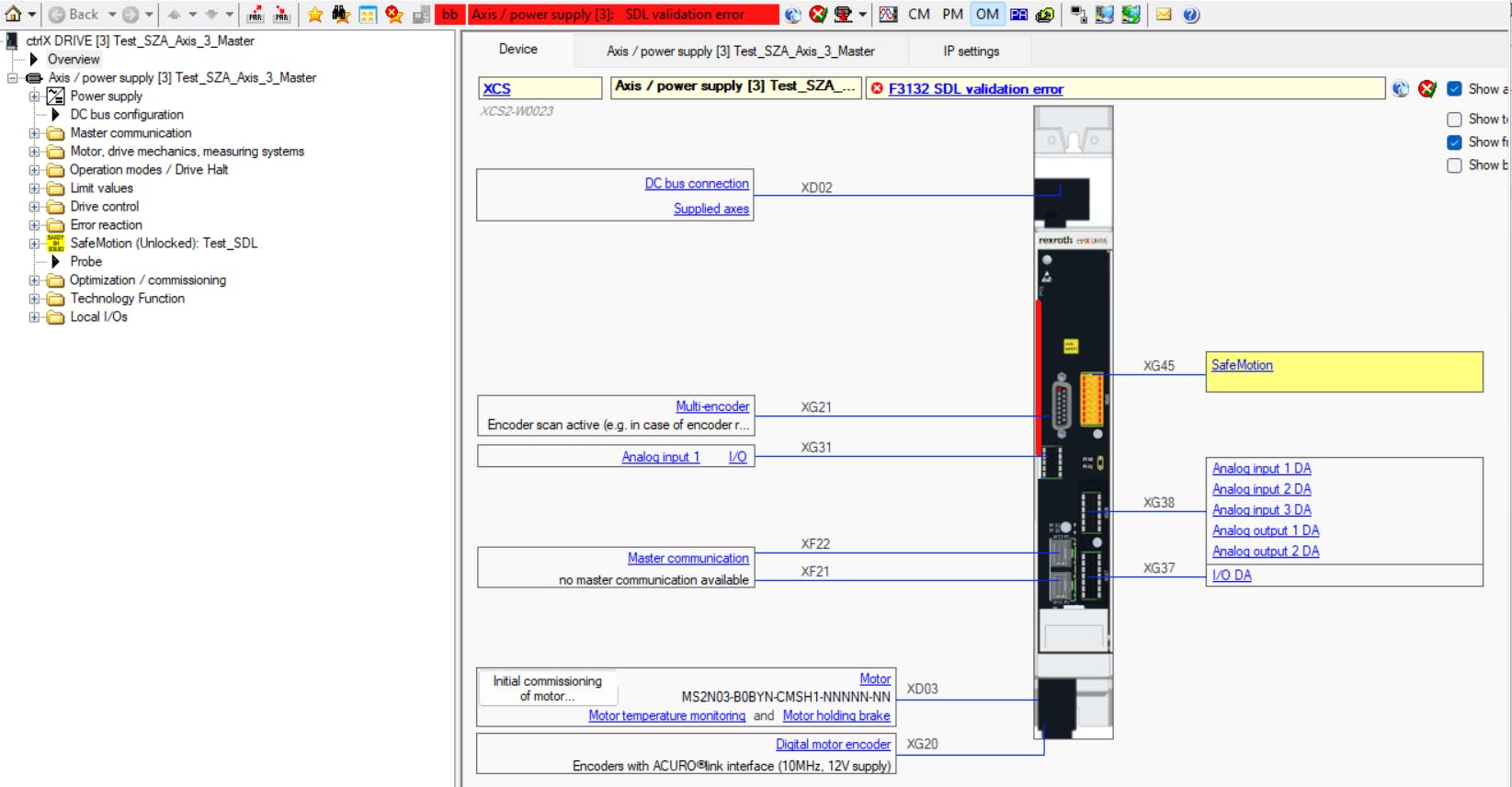Screen dimensions: 1512x787
Task: Open the dropdown arrow beside Home icon
Action: tap(31, 15)
